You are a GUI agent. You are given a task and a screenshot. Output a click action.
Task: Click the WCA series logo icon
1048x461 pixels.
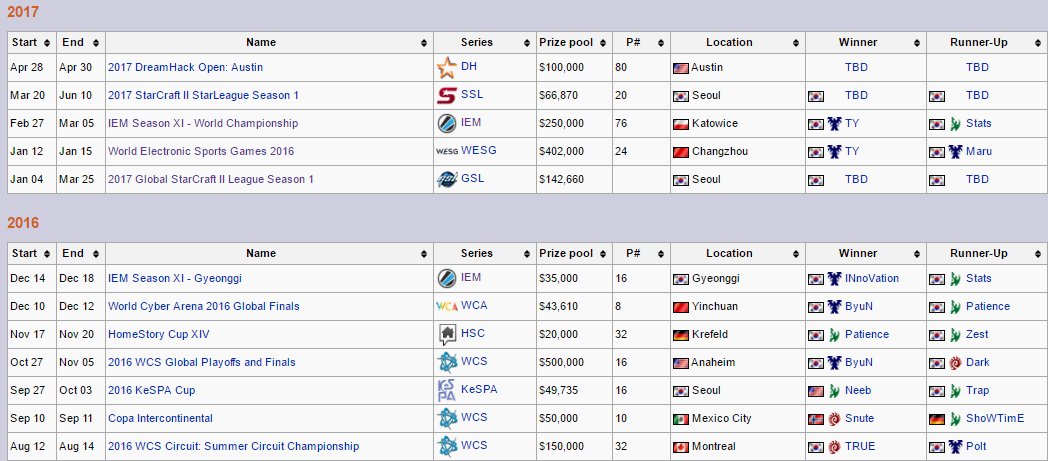446,307
